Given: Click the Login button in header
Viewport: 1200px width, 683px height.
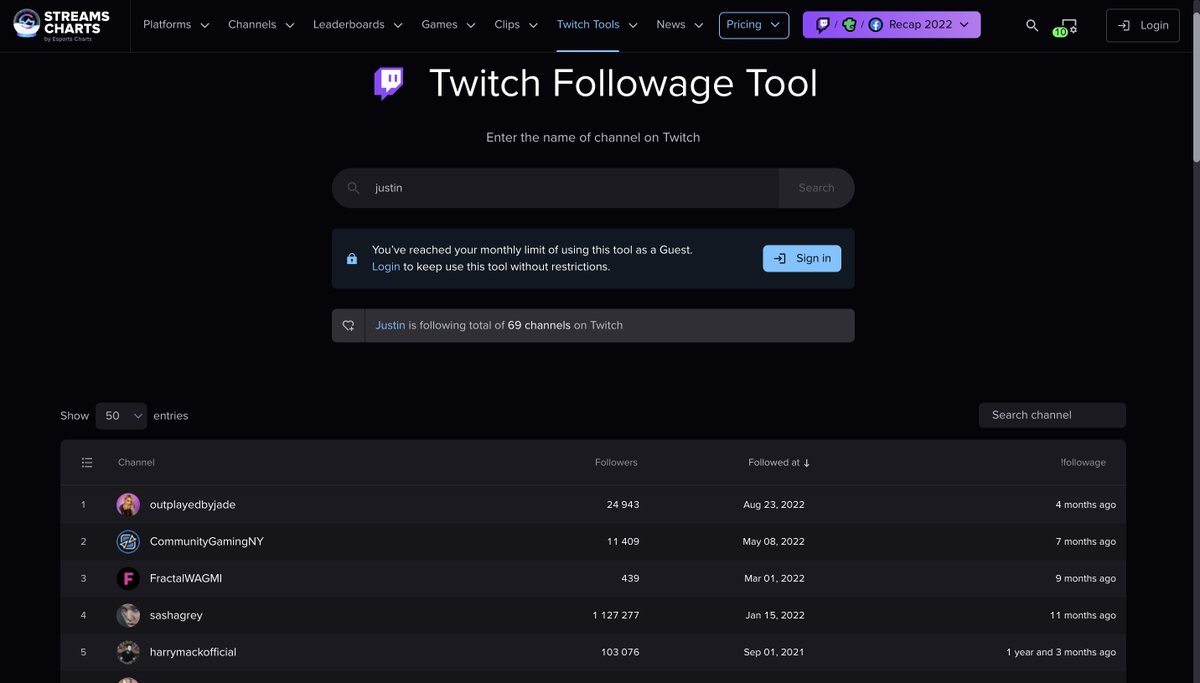Looking at the screenshot, I should click(1143, 25).
